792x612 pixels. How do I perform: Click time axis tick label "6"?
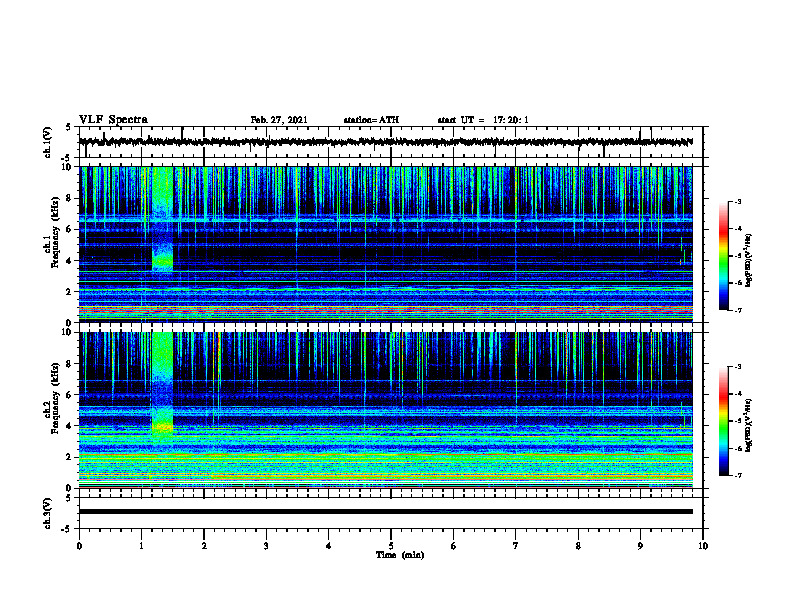coord(454,546)
